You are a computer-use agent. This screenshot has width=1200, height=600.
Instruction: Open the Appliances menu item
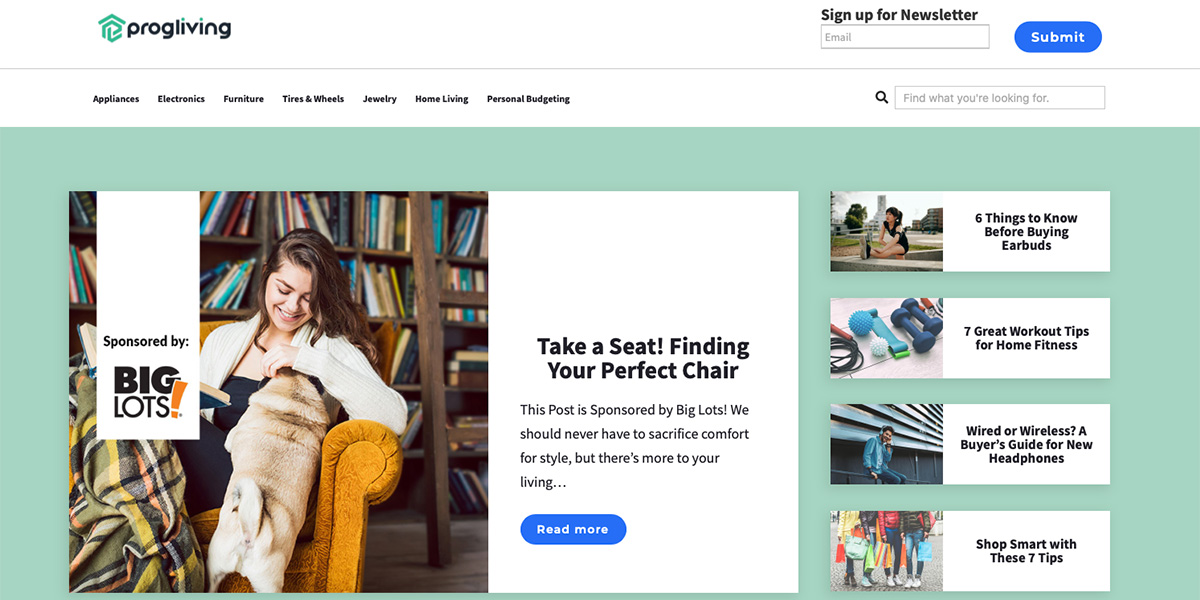pos(116,99)
